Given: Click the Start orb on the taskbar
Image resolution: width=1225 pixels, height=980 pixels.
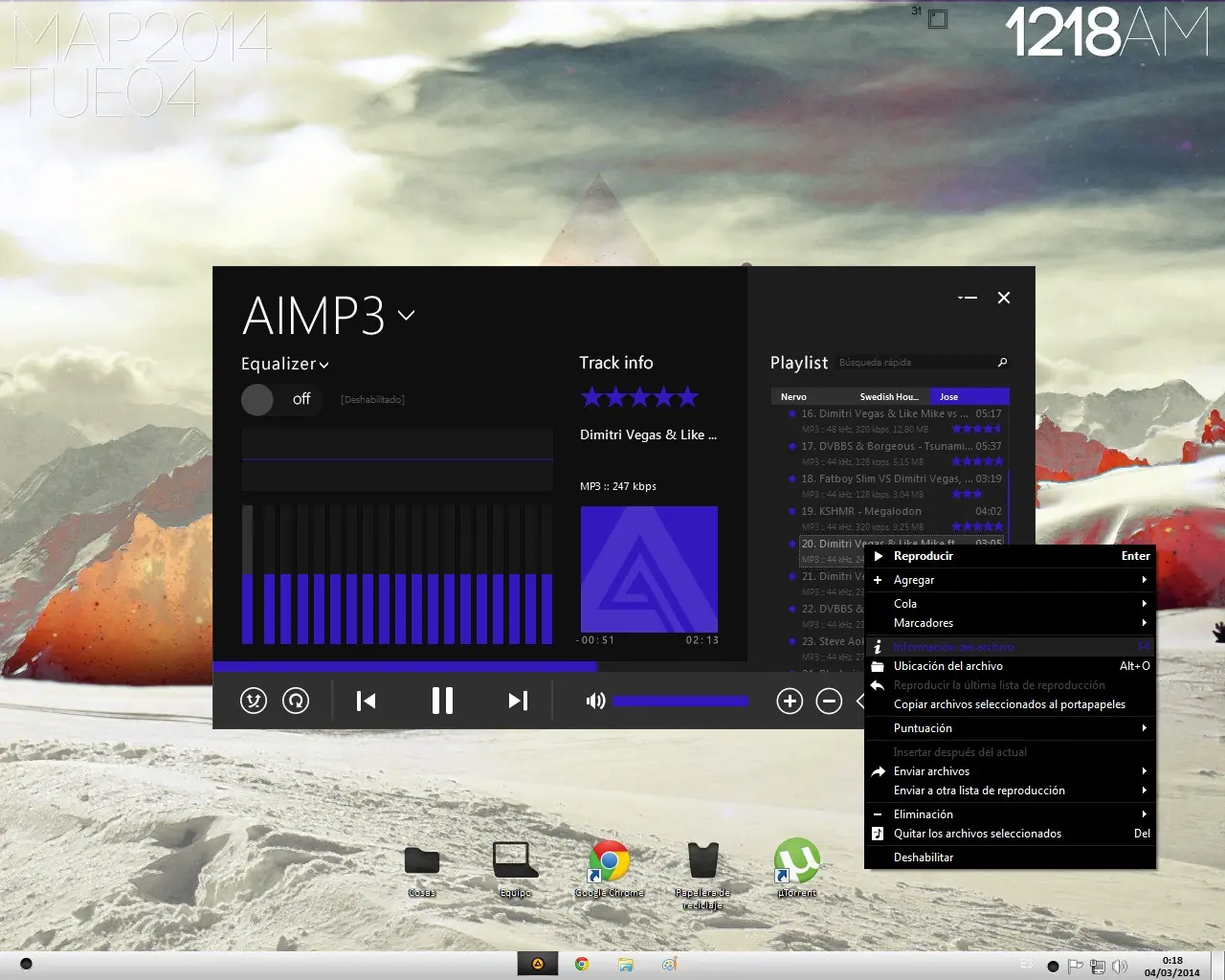Looking at the screenshot, I should 26,965.
